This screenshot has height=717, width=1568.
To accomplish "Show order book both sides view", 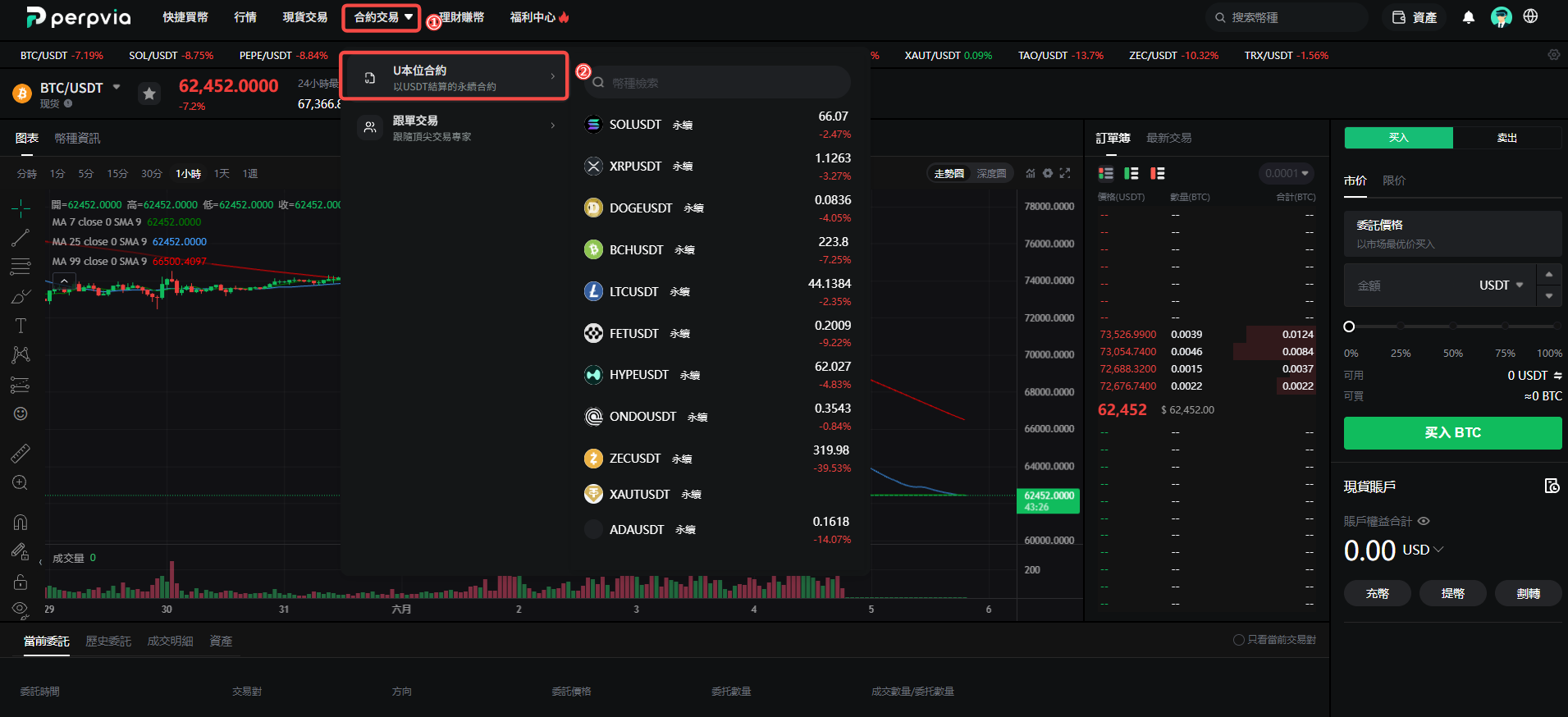I will 1106,173.
